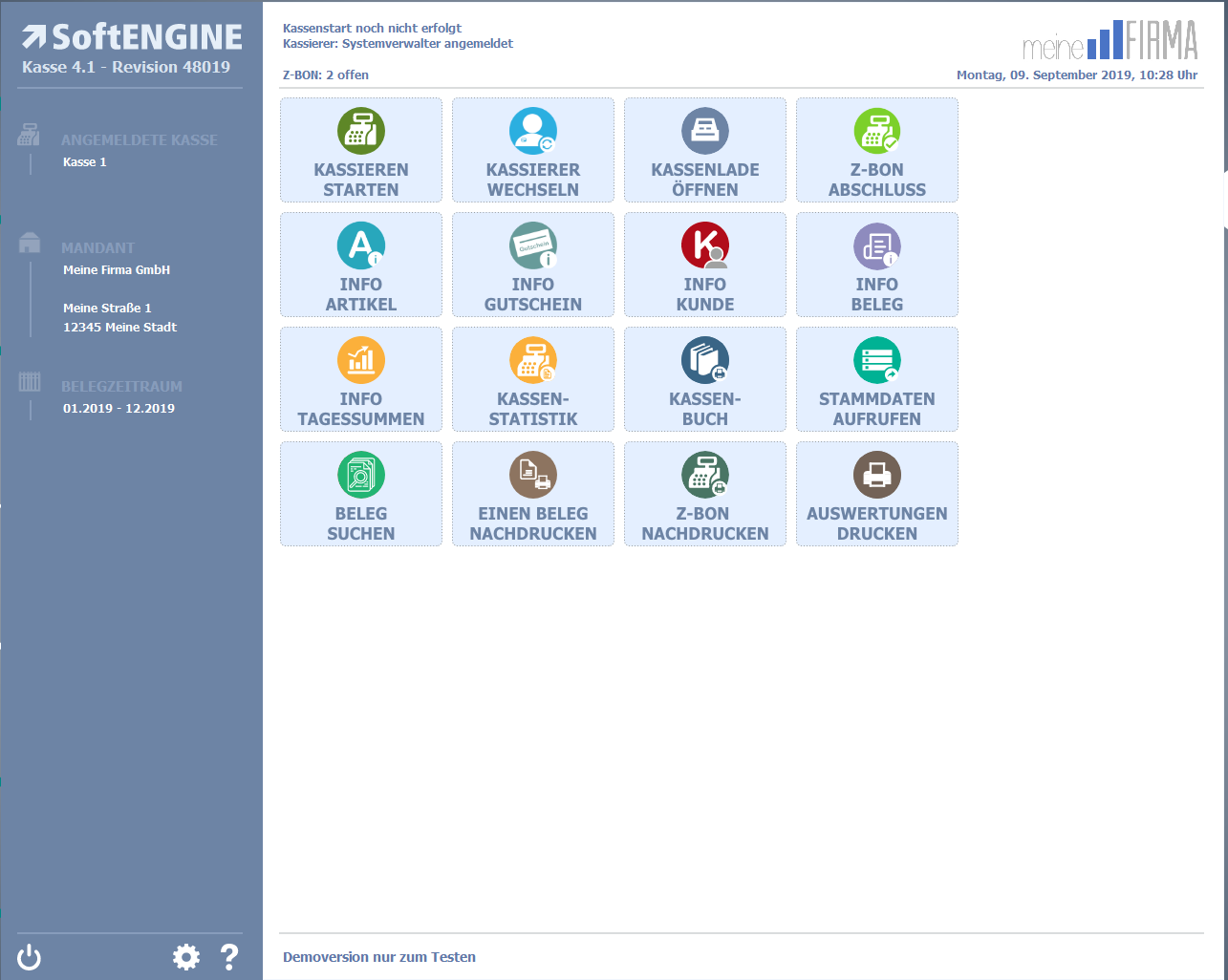Select the Z-Bon Nachdrucken tile
1228x980 pixels.
705,494
